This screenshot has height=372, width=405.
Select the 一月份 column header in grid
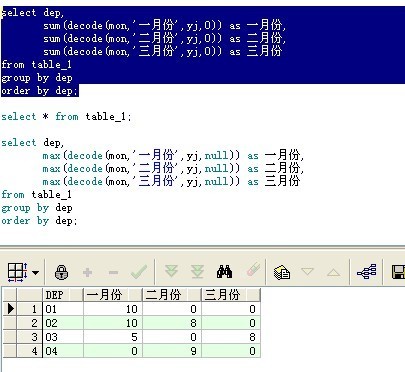pyautogui.click(x=113, y=295)
